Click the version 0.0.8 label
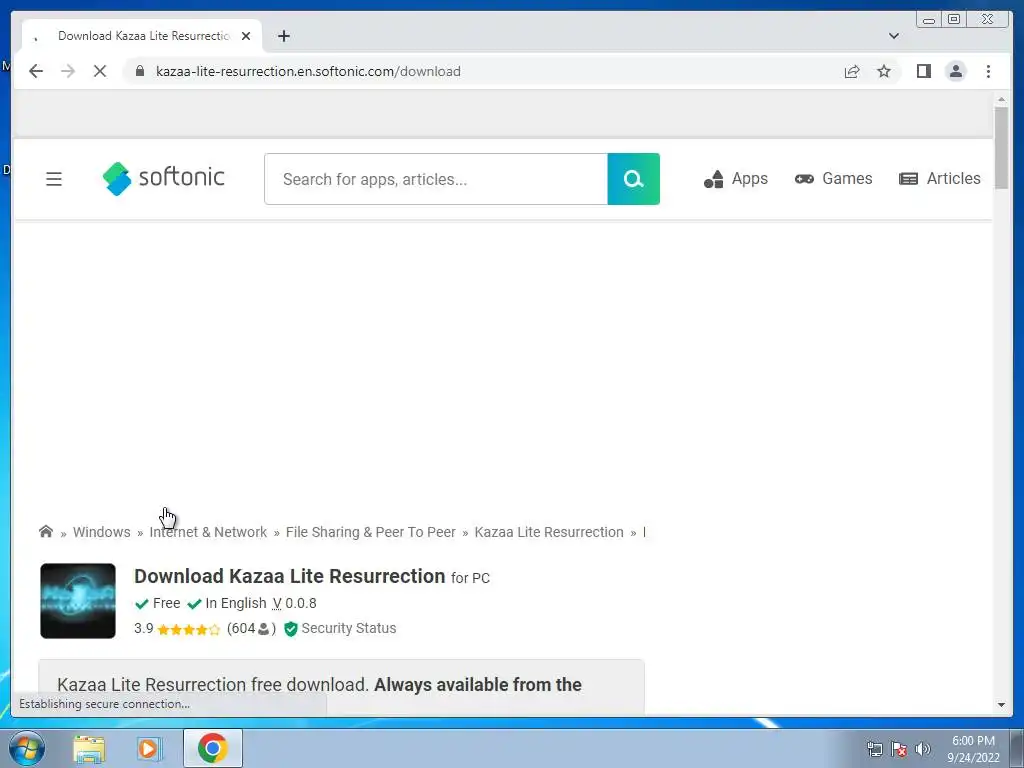 (x=294, y=603)
